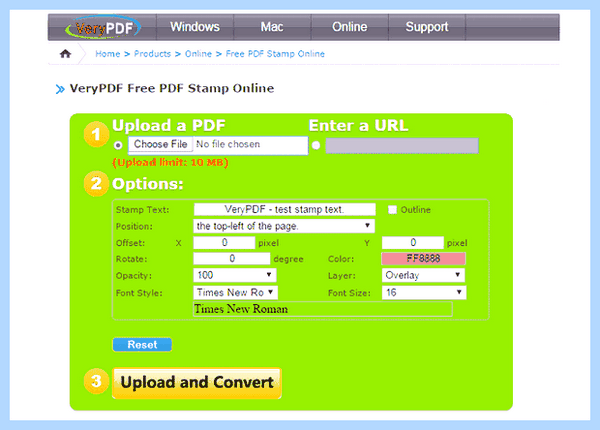Click the Y offset pixel field

coord(412,243)
